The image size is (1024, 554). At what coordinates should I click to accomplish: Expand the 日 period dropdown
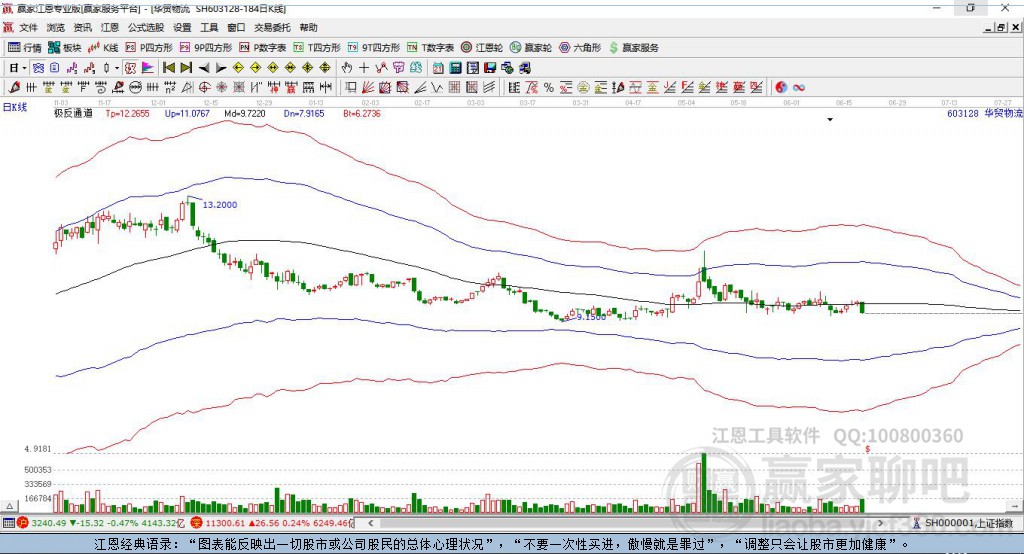24,68
